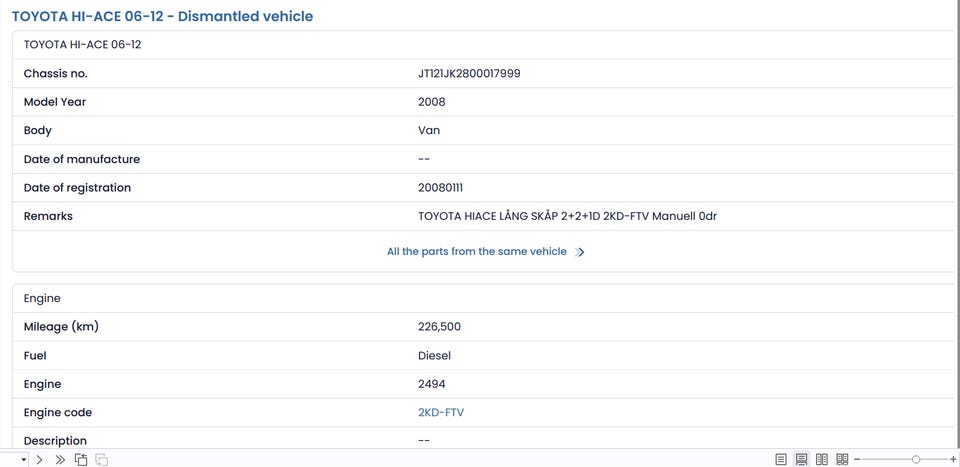Click the 2KD-FTV engine code link
The width and height of the screenshot is (960, 467).
441,413
